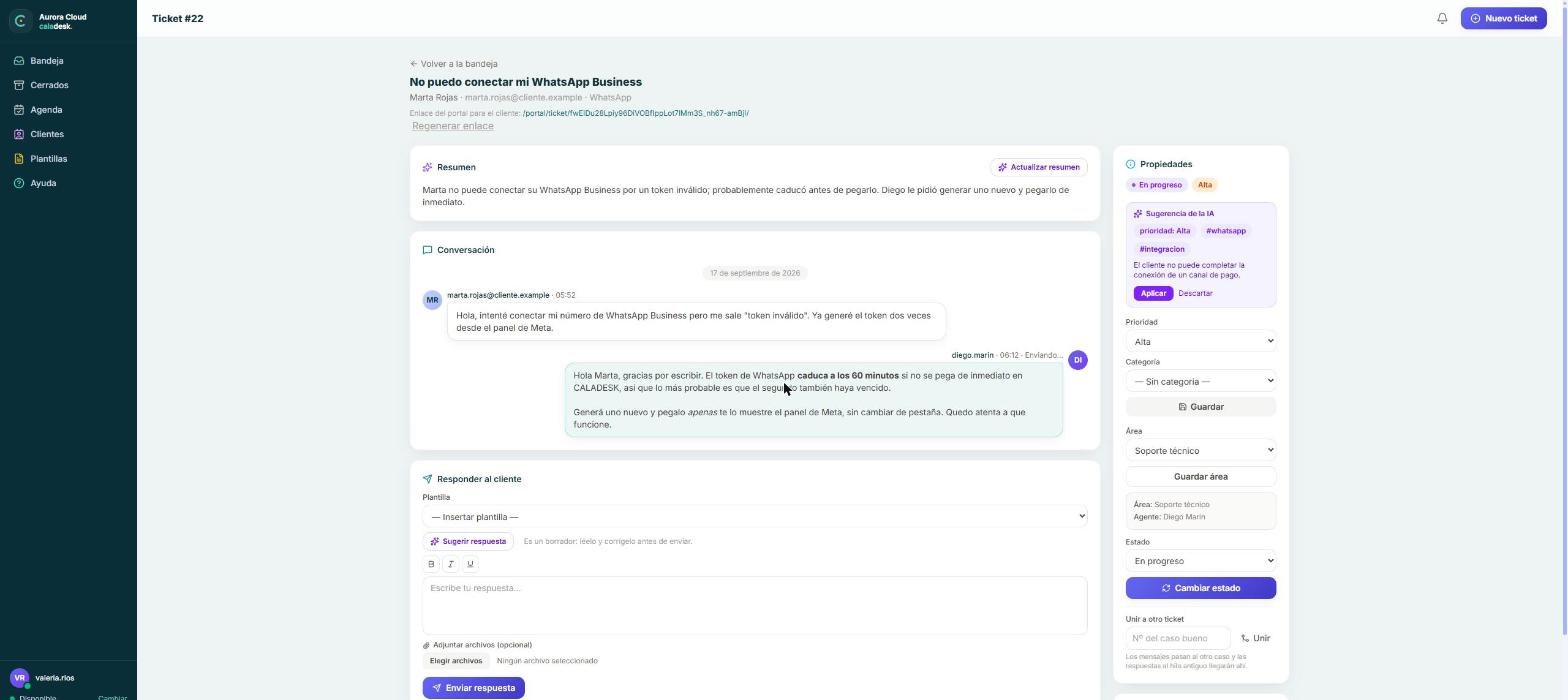Toggle bold formatting in reply editor
This screenshot has width=1568, height=700.
[x=431, y=564]
